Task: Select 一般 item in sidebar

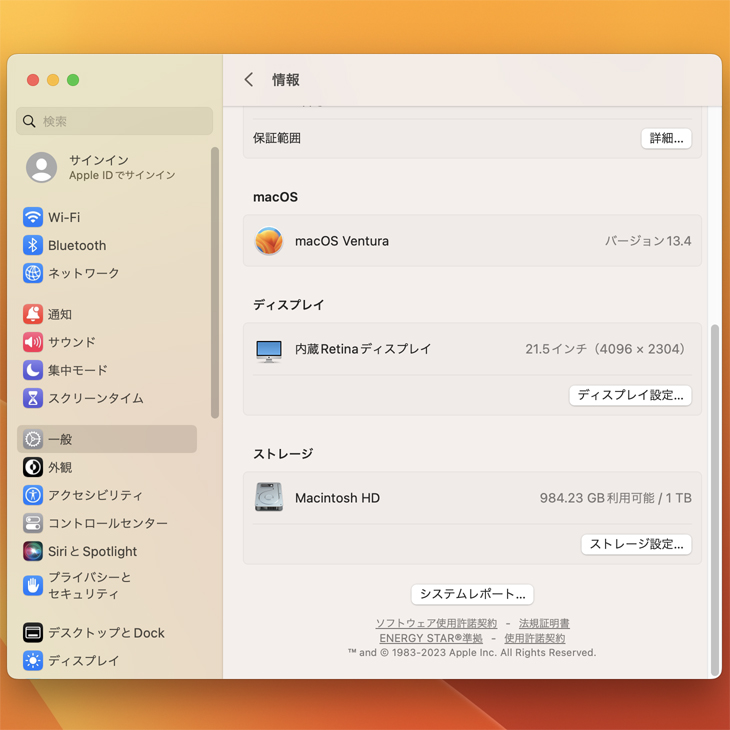Action: click(107, 439)
